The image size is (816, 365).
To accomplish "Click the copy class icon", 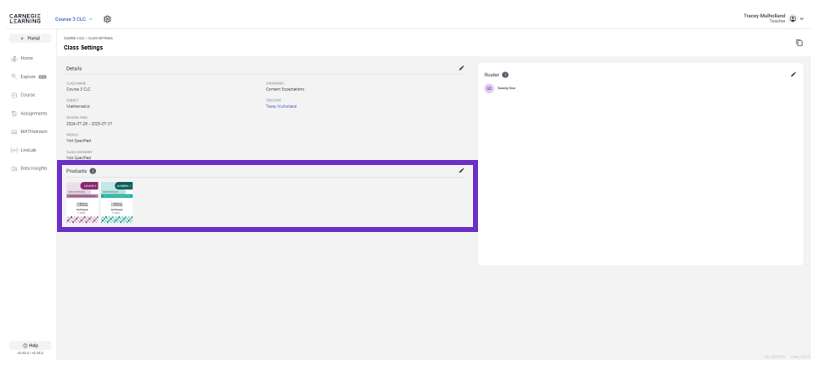I will [799, 43].
